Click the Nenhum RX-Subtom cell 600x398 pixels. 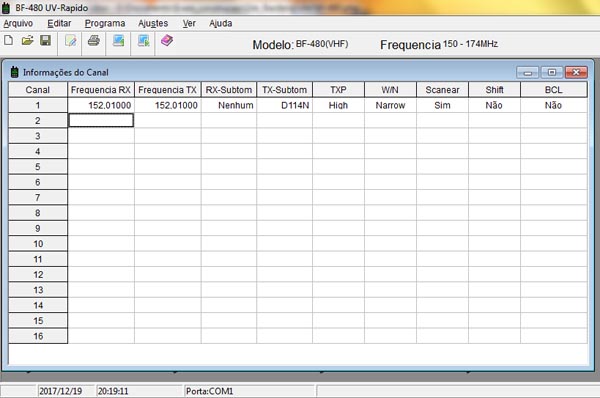pos(229,105)
